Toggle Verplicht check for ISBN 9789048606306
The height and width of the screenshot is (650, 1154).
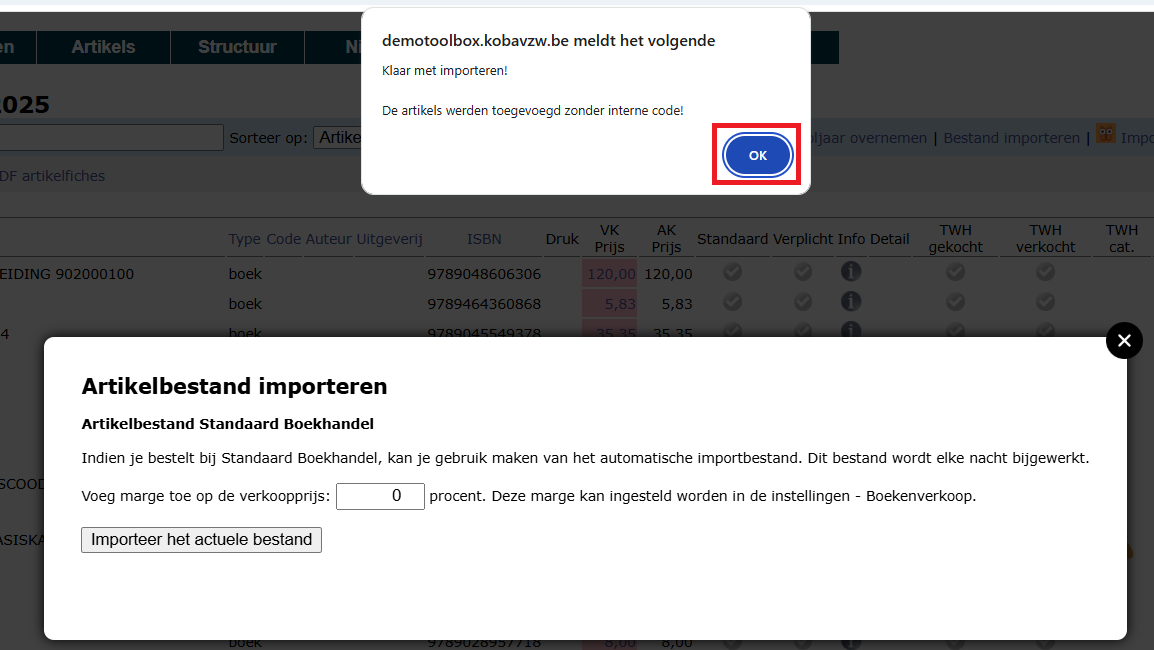point(803,272)
